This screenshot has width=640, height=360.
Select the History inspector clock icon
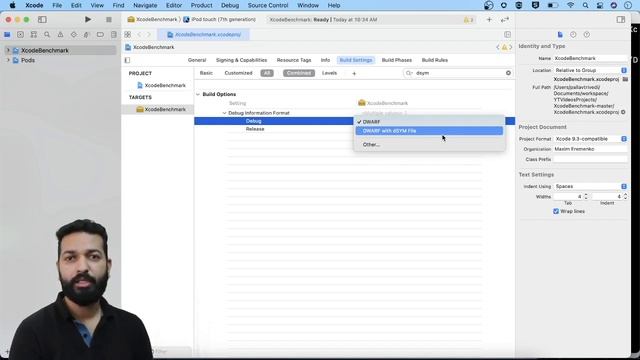tap(573, 35)
